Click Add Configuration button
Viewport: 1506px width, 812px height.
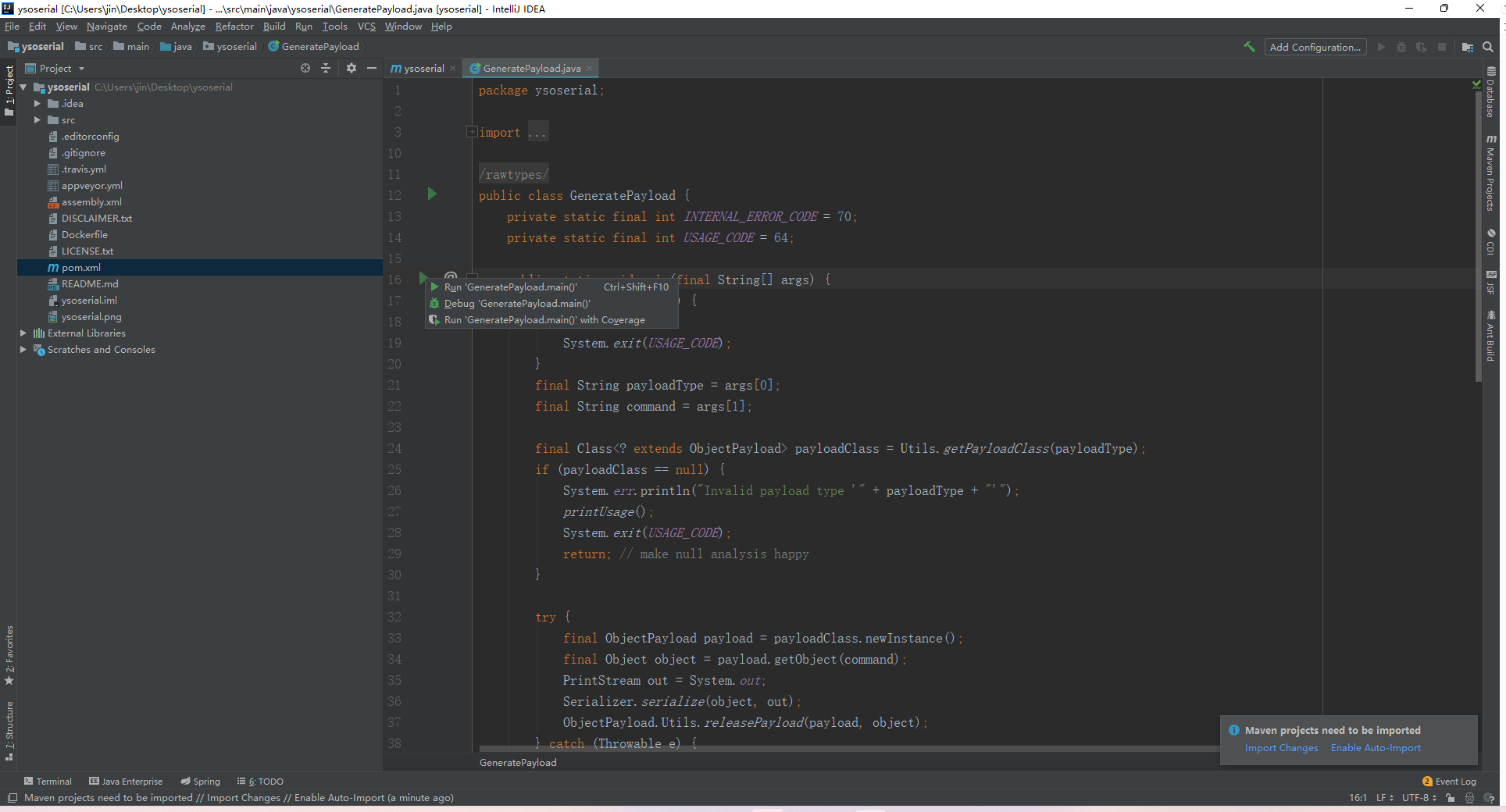(x=1315, y=47)
